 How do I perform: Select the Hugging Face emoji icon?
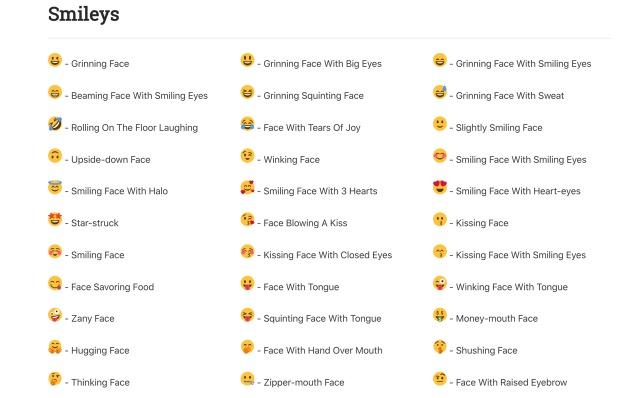pyautogui.click(x=55, y=347)
